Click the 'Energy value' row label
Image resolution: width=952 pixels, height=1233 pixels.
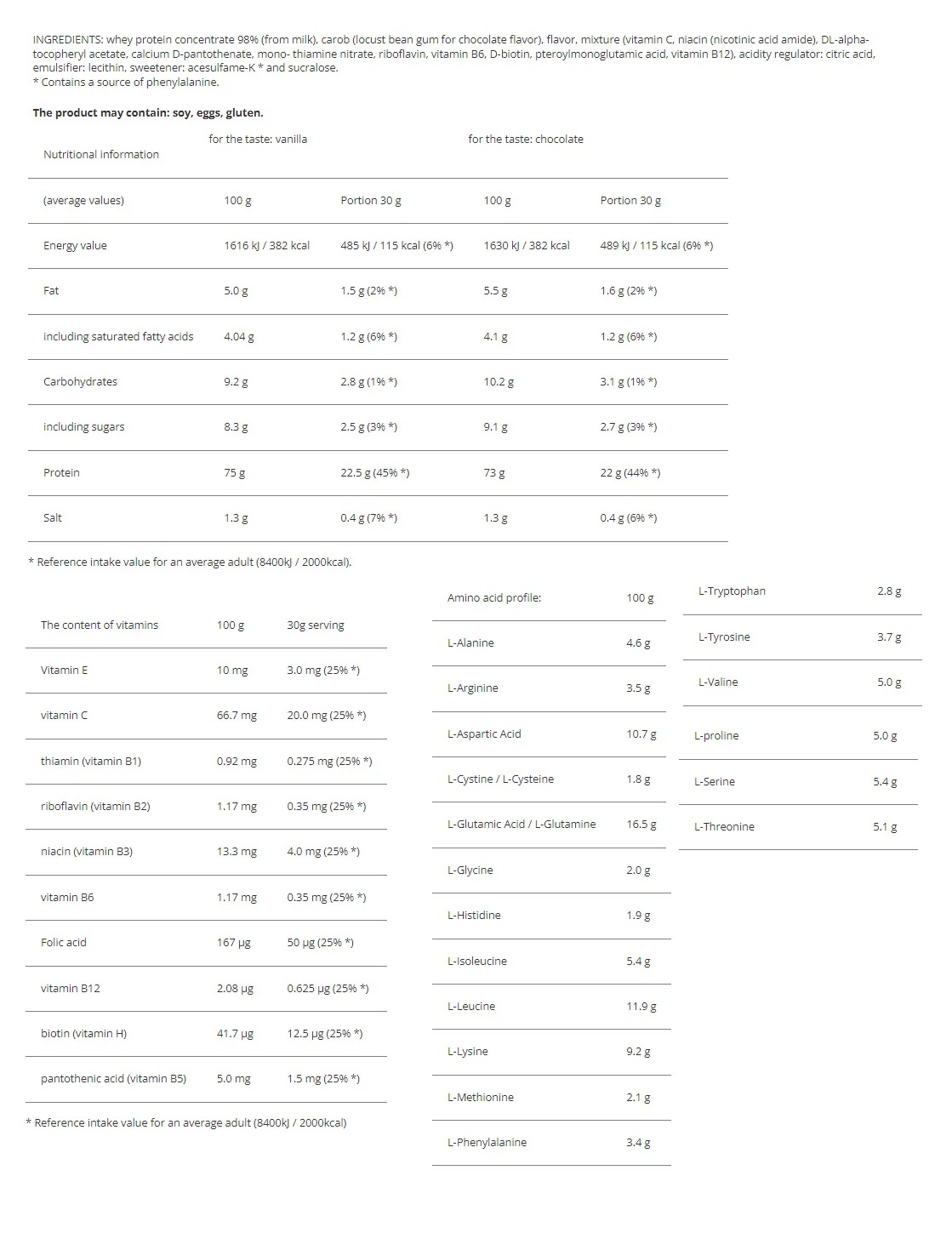pos(75,245)
